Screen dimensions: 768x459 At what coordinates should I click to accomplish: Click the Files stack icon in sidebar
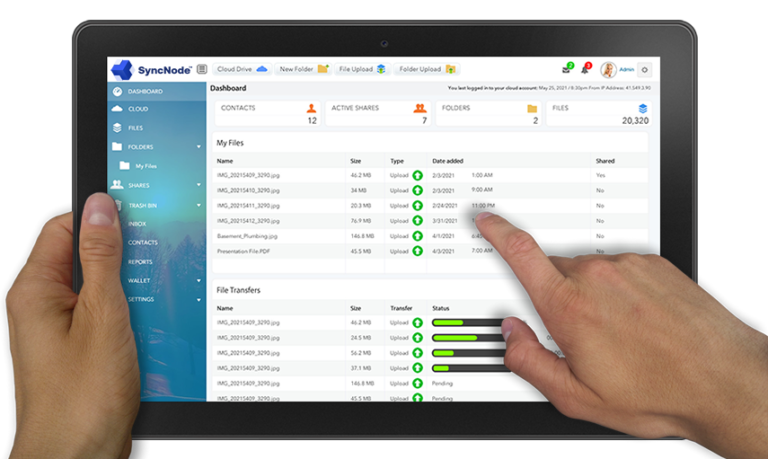pos(117,127)
